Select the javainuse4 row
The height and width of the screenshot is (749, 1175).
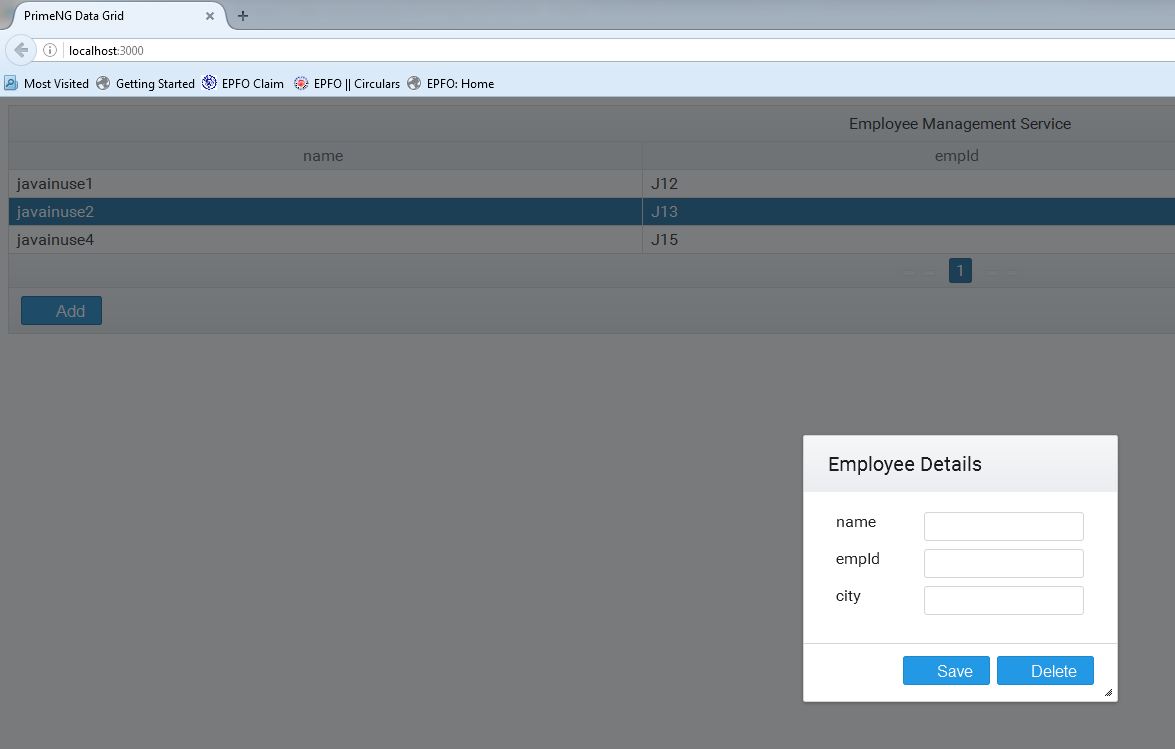pos(592,240)
